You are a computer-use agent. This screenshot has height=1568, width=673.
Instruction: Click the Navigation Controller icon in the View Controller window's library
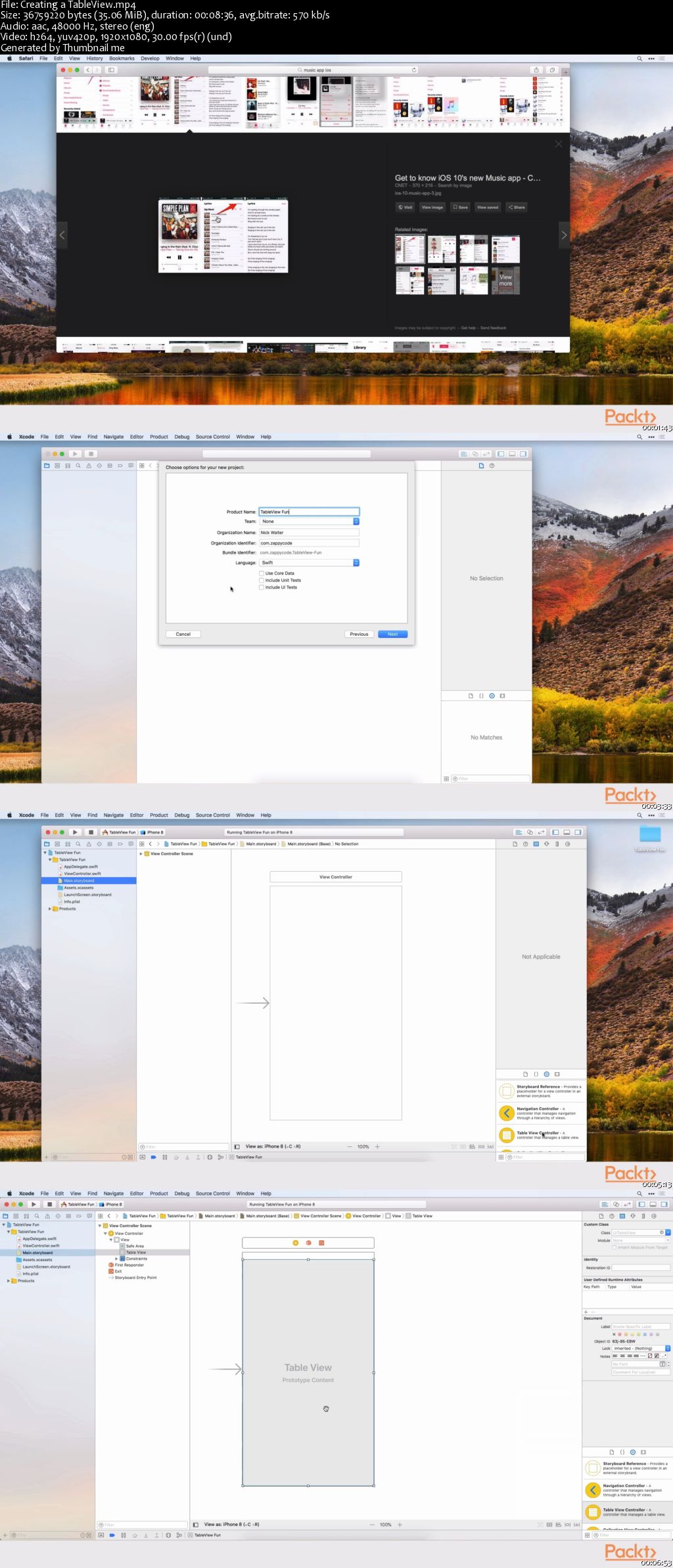(507, 1113)
